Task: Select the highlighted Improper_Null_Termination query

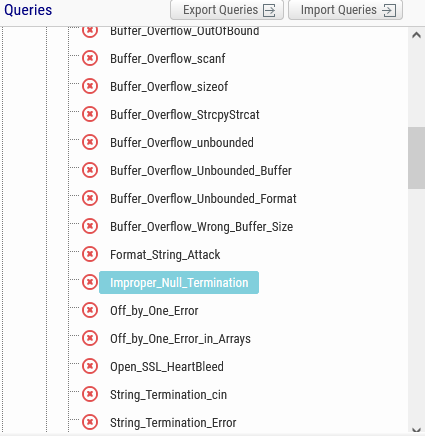Action: pyautogui.click(x=179, y=283)
